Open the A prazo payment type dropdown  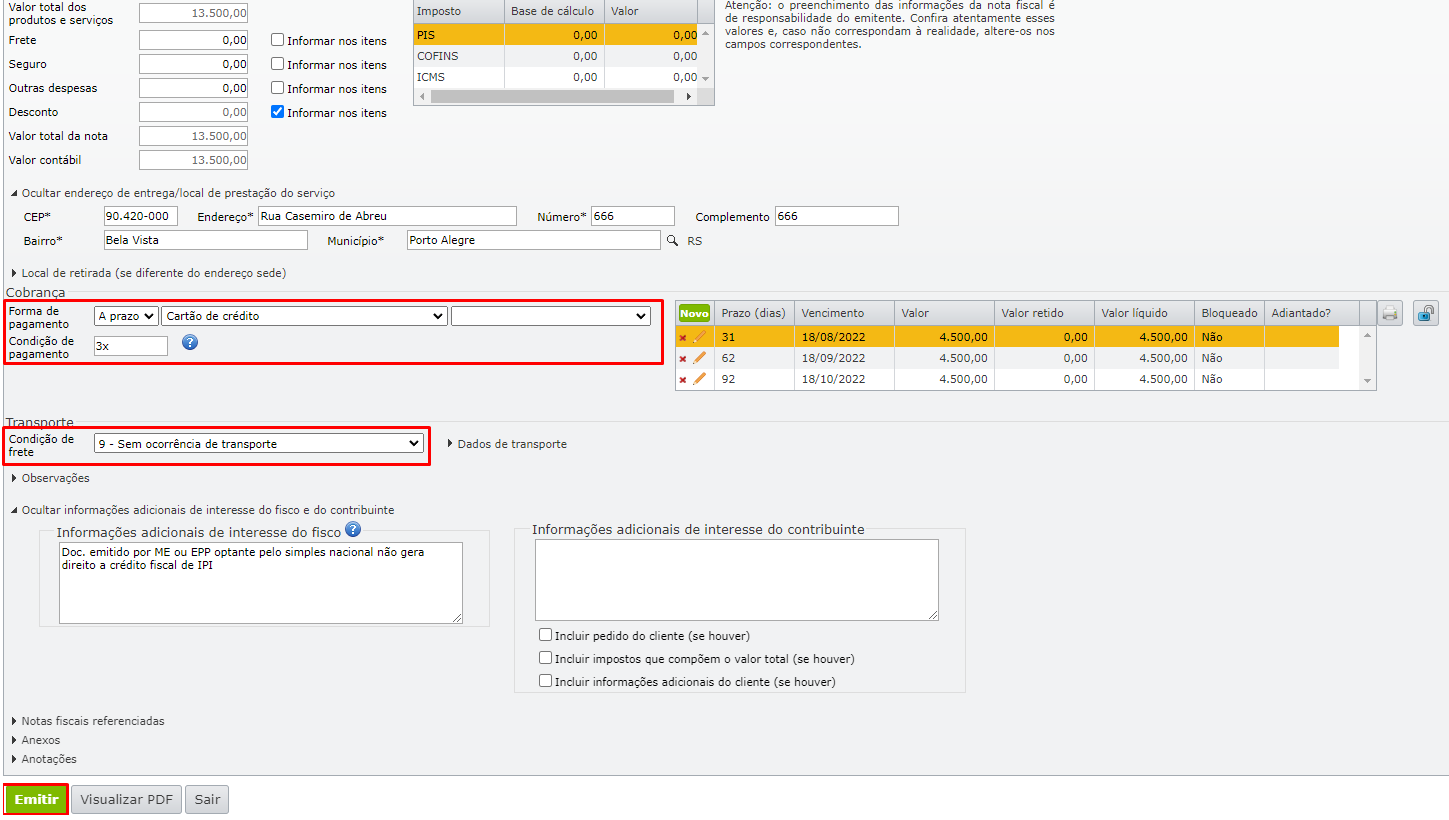[126, 316]
